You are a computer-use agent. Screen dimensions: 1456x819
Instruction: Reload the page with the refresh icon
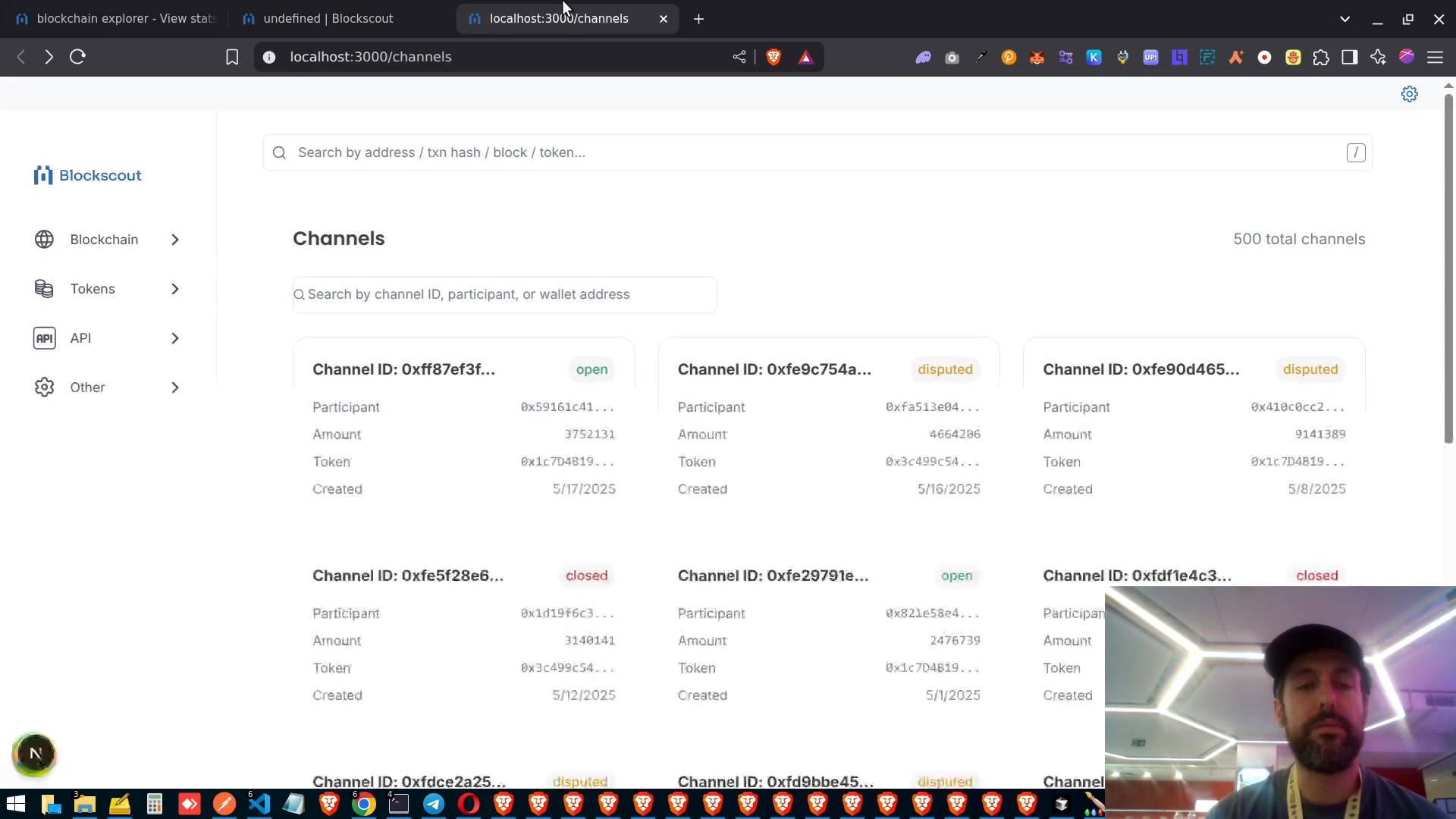click(x=77, y=57)
